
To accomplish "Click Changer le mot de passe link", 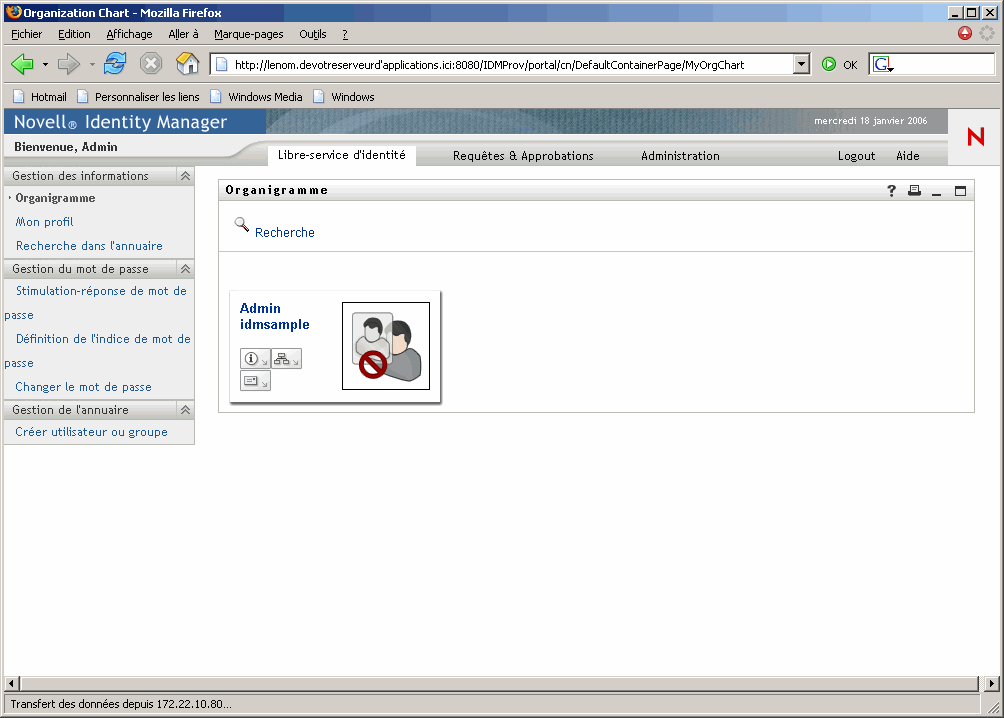I will [83, 387].
